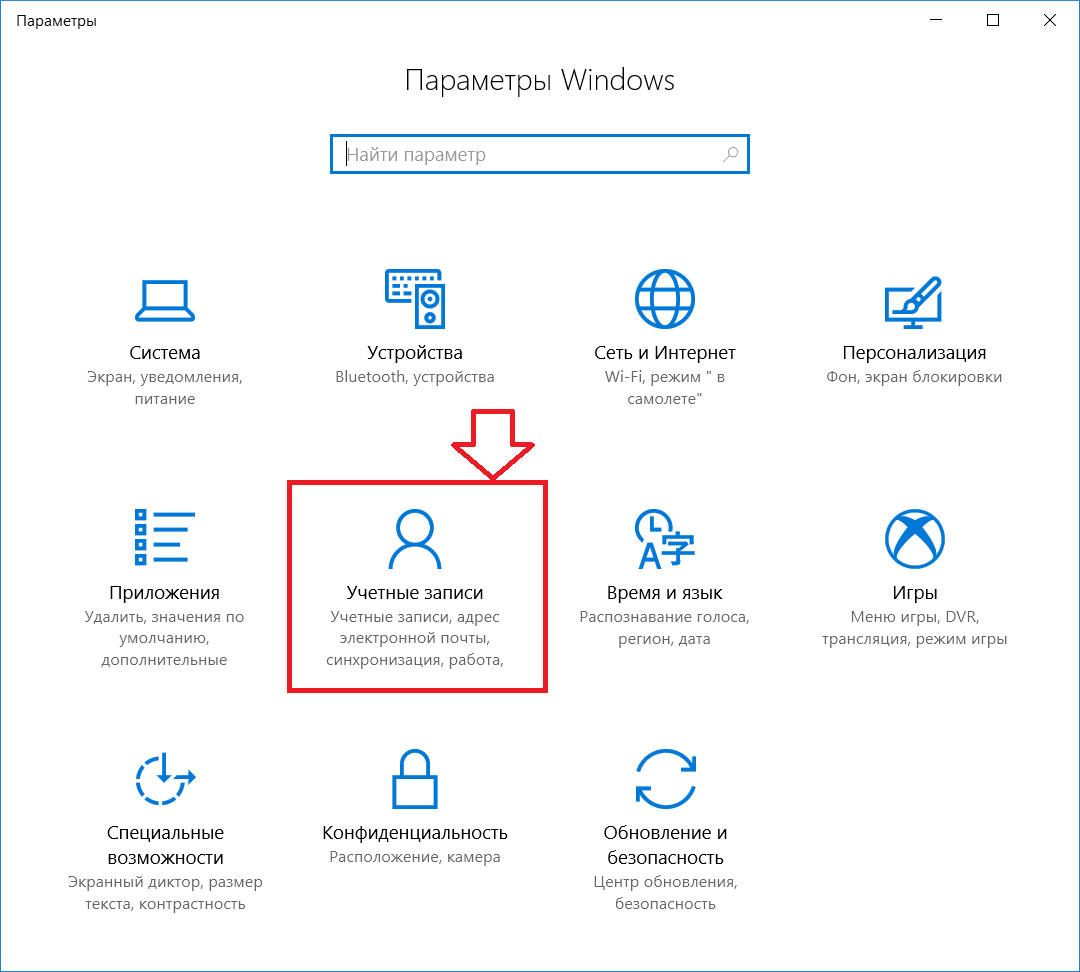This screenshot has width=1080, height=972.
Task: Focus the Найти параметр search field
Action: (539, 154)
